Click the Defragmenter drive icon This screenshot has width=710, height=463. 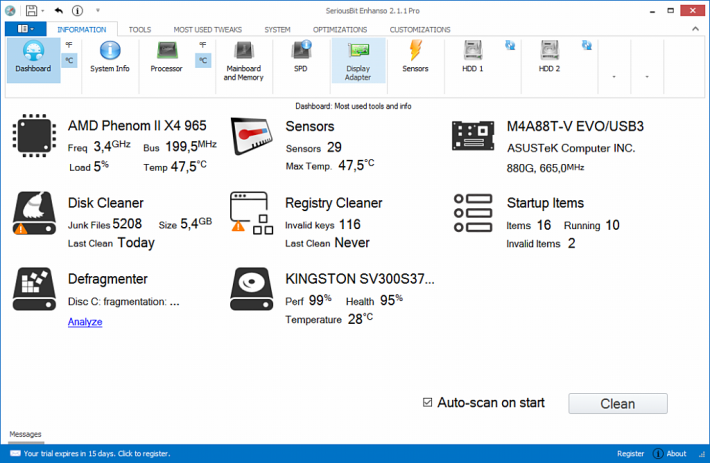[x=34, y=289]
